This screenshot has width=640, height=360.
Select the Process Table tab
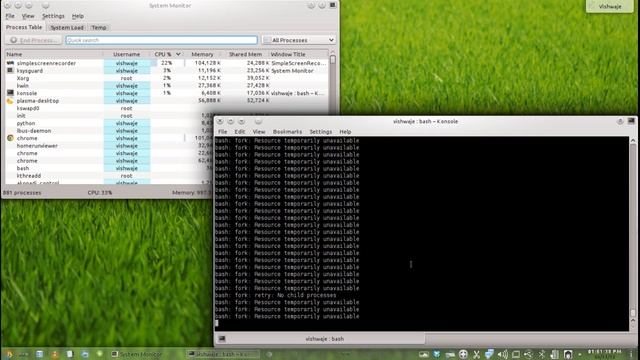click(x=24, y=27)
